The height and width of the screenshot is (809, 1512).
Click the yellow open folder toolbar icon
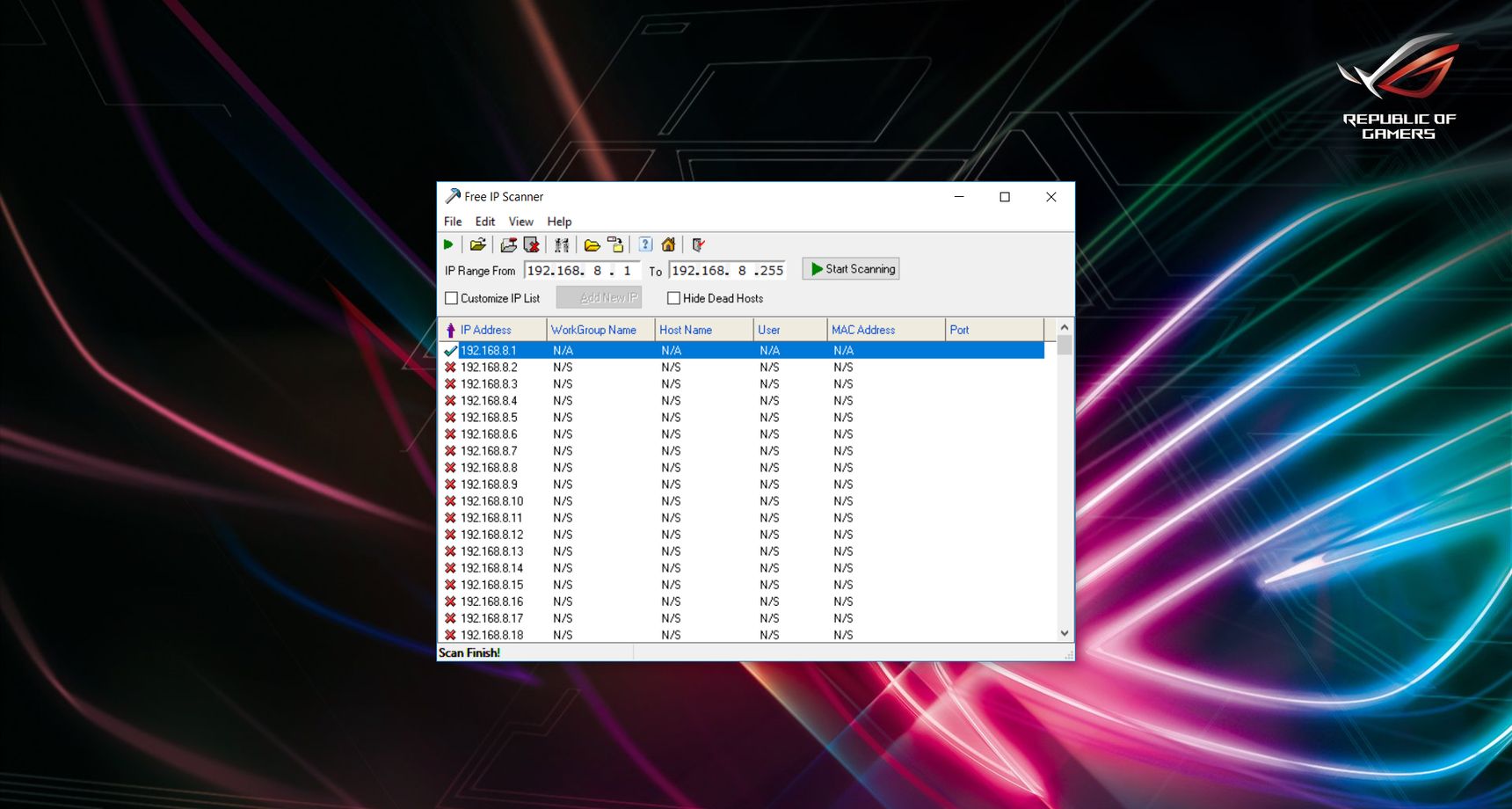pos(592,244)
